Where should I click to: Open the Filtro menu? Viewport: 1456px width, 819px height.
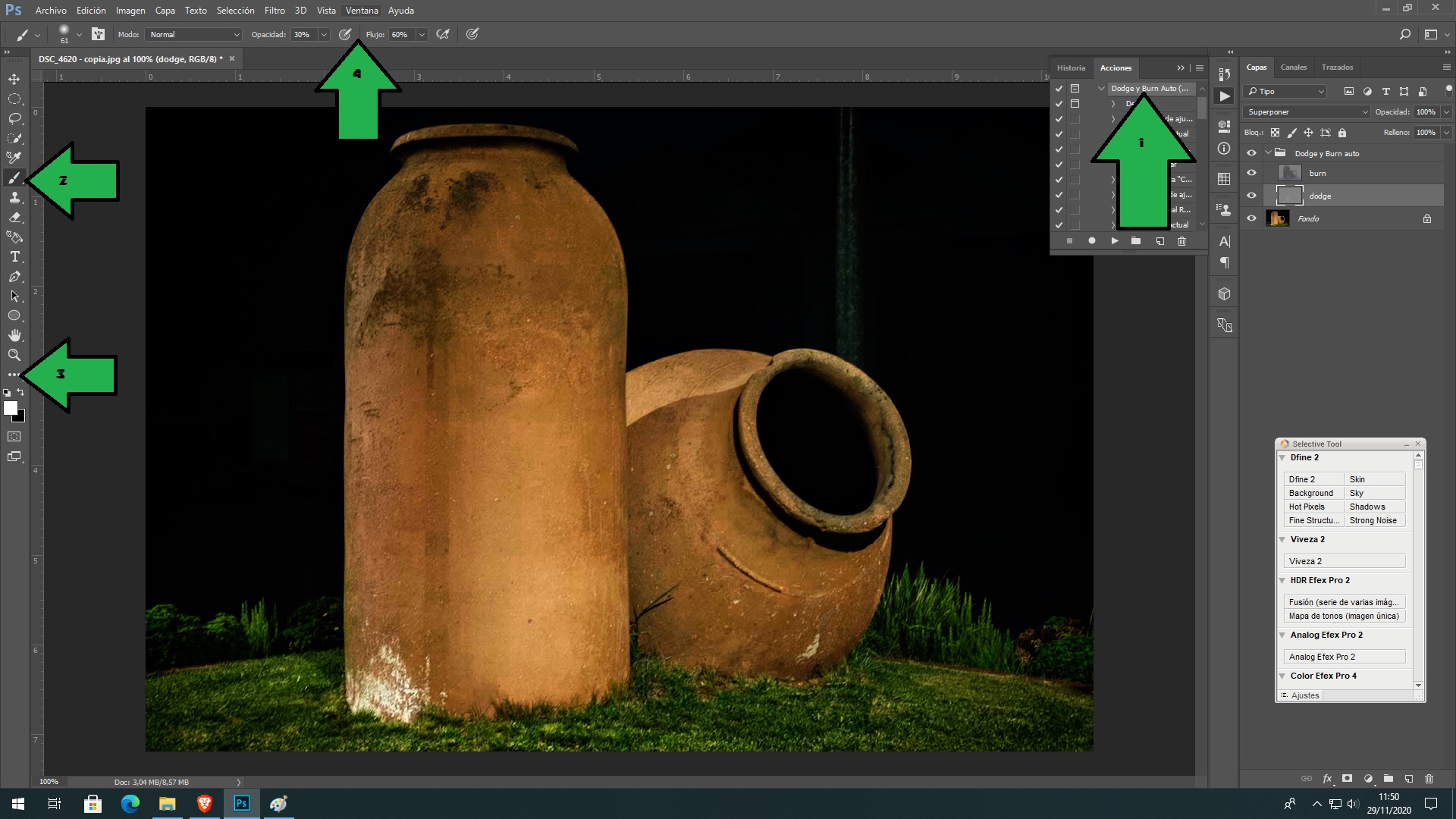[x=275, y=11]
